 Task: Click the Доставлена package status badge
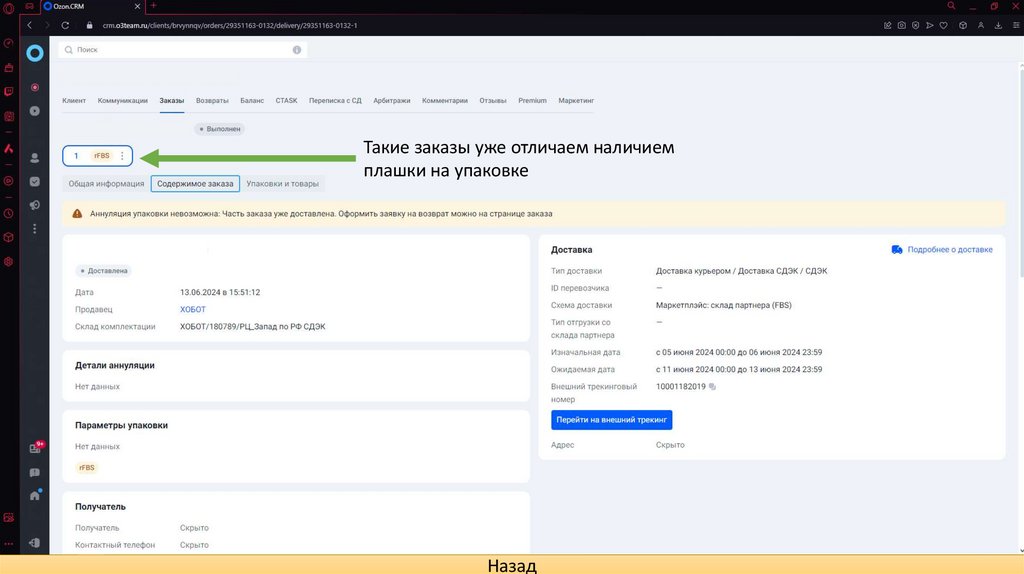coord(103,270)
